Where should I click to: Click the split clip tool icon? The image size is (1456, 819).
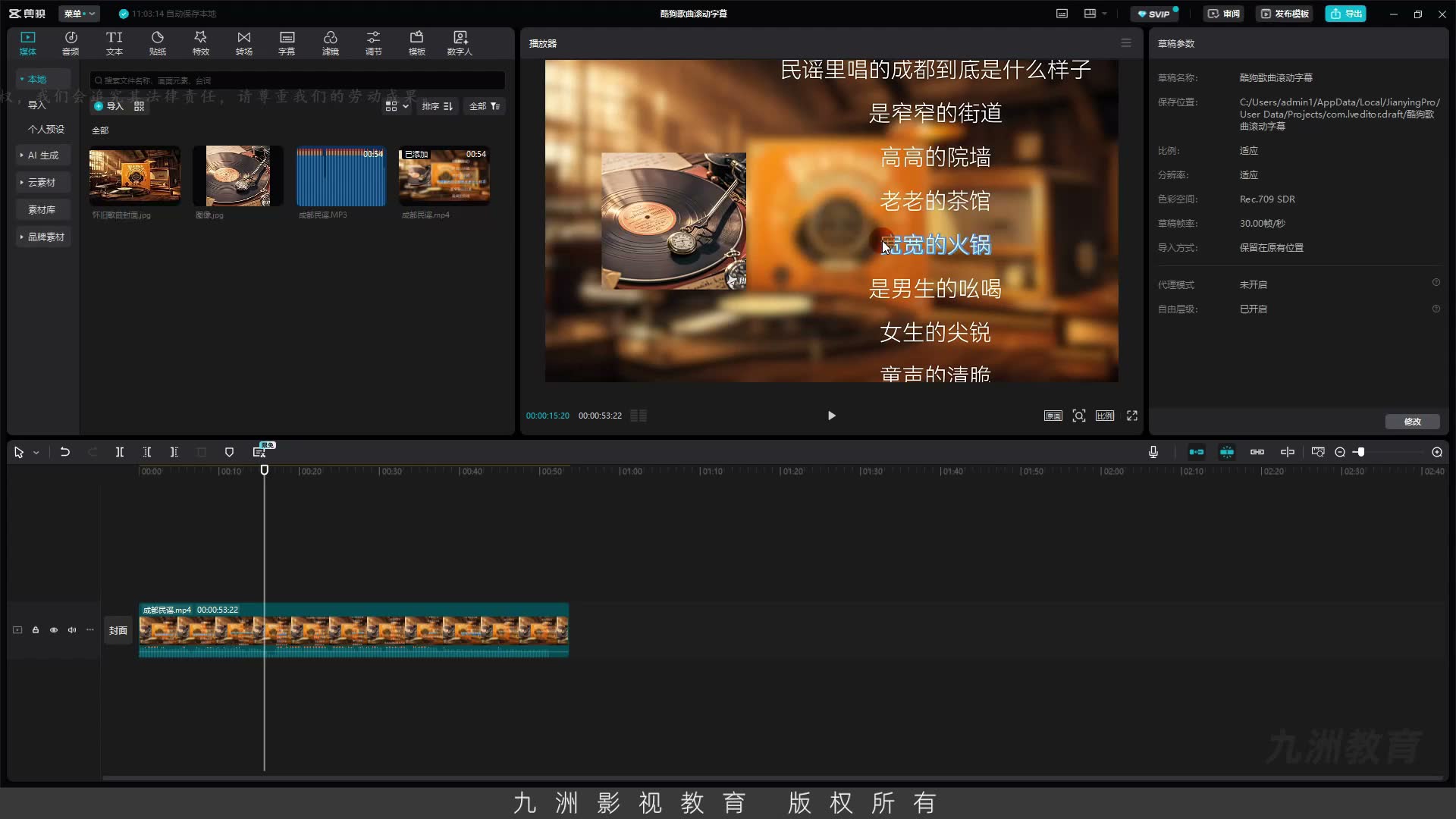pos(120,452)
